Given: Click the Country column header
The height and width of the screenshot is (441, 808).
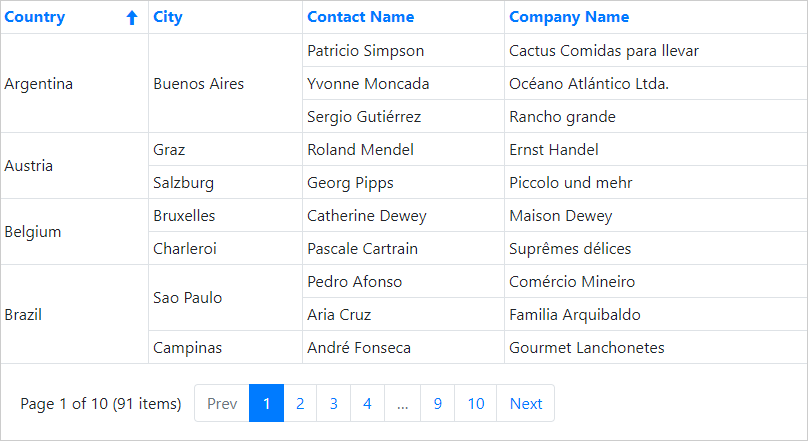Looking at the screenshot, I should 35,17.
